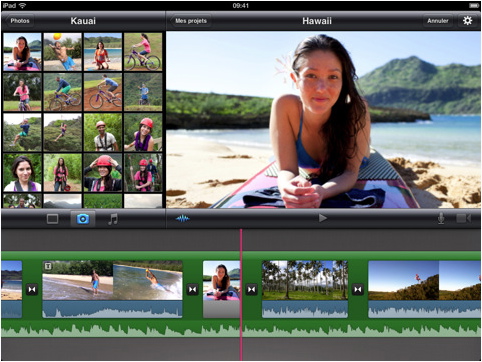Choose the beach volleyball jump photo
Screen dimensions: 482x362
[63, 52]
